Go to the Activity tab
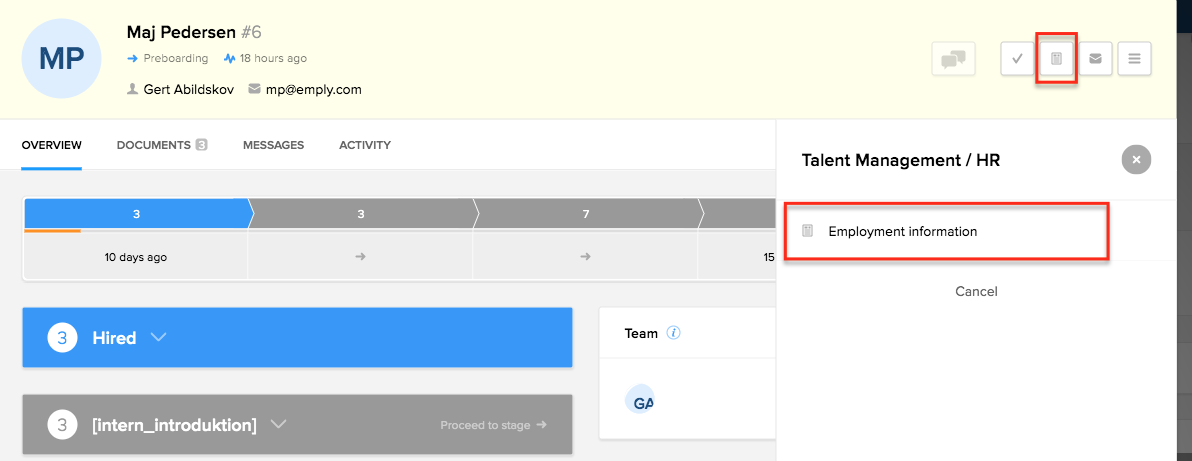 click(x=364, y=145)
